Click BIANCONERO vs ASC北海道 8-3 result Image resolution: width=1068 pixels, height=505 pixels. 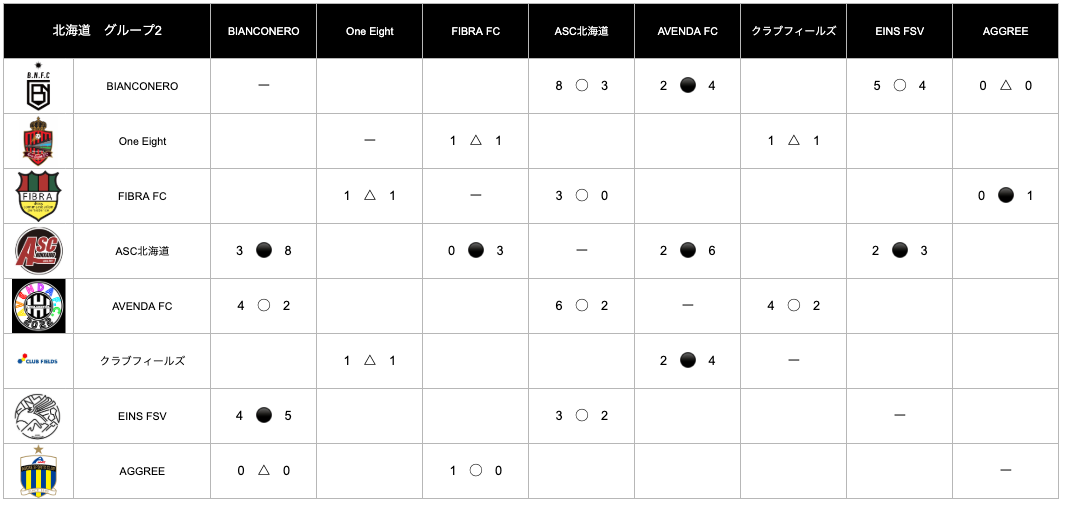pyautogui.click(x=581, y=87)
